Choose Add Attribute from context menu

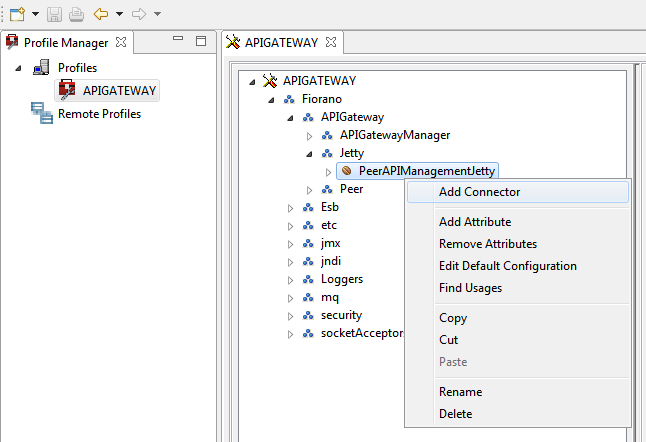coord(518,222)
